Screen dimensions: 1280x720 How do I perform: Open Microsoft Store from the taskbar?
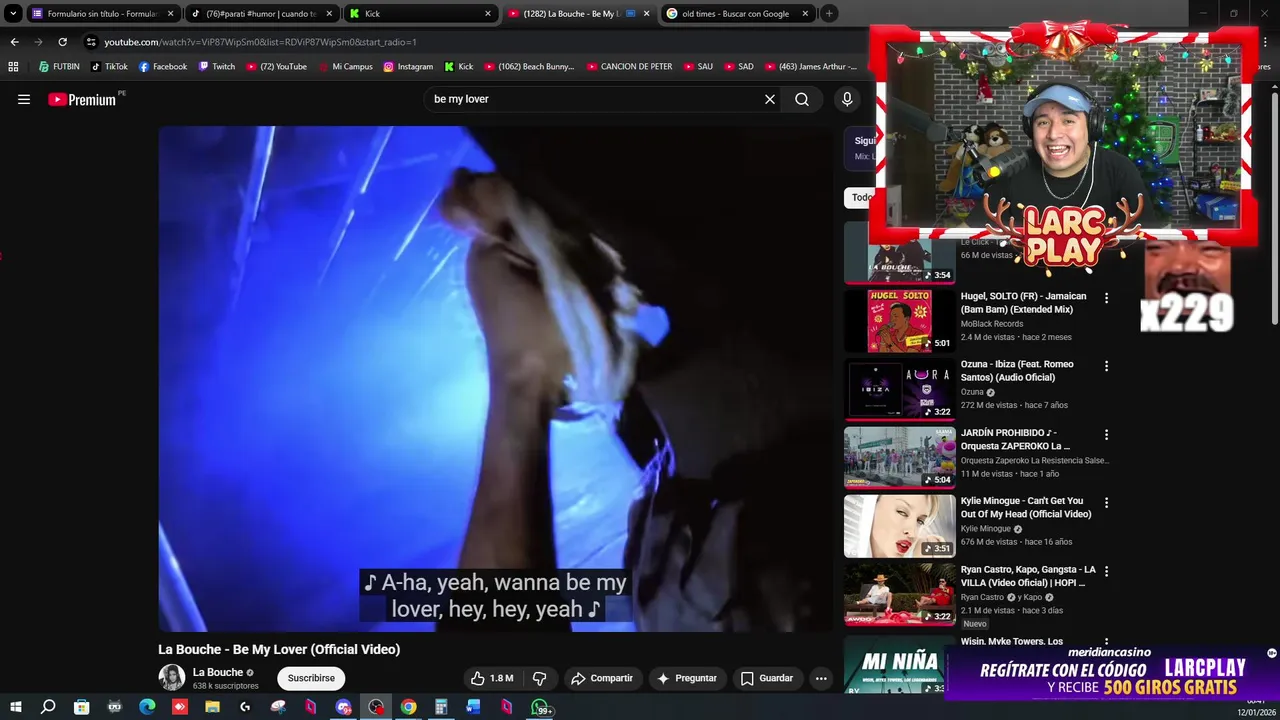(81, 707)
